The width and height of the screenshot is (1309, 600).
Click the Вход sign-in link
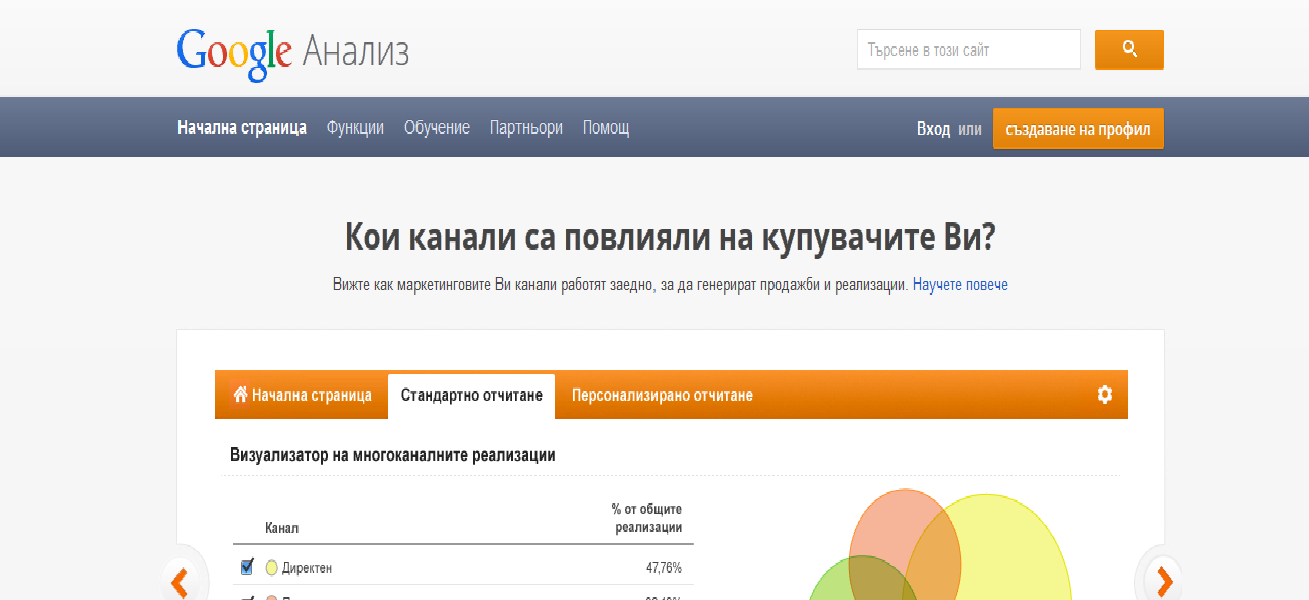(933, 129)
